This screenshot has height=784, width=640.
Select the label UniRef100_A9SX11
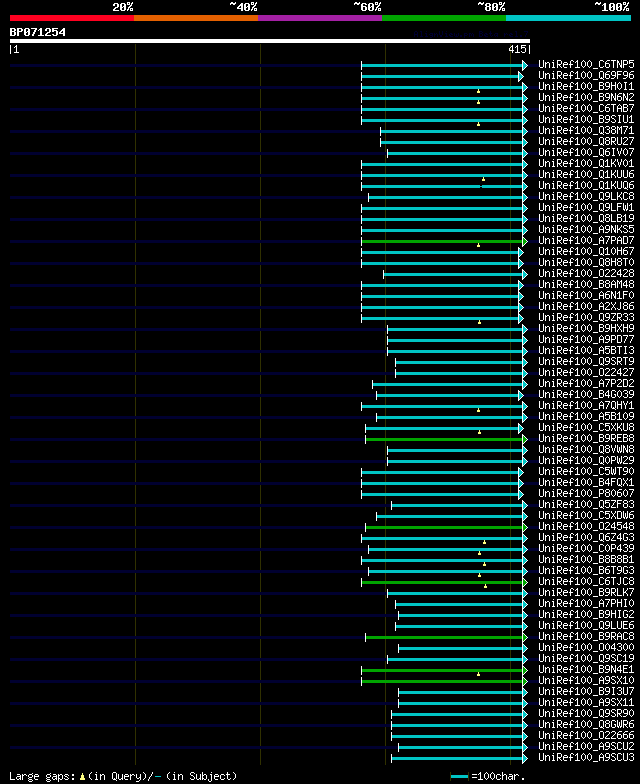(586, 702)
